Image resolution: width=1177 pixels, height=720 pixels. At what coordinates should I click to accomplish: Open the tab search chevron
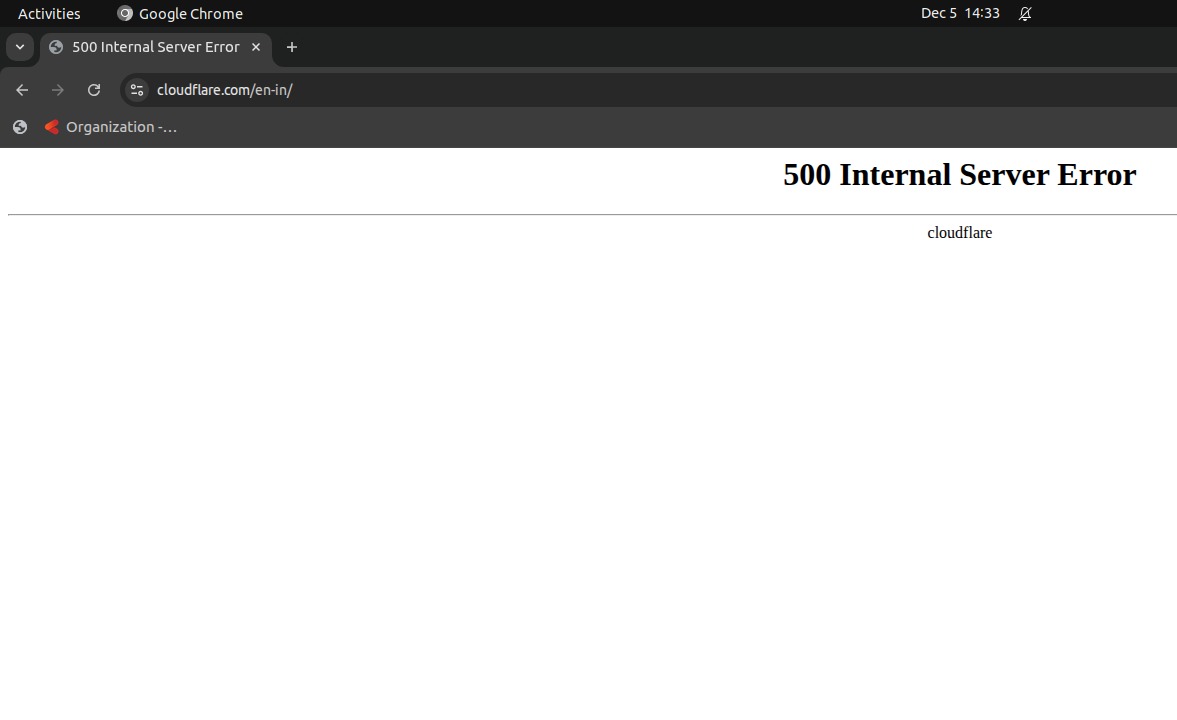(19, 47)
